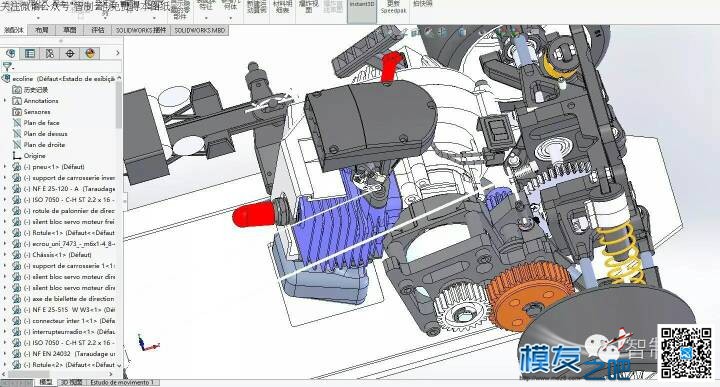
Task: Click the pneu<1> component icon
Action: pyautogui.click(x=17, y=167)
